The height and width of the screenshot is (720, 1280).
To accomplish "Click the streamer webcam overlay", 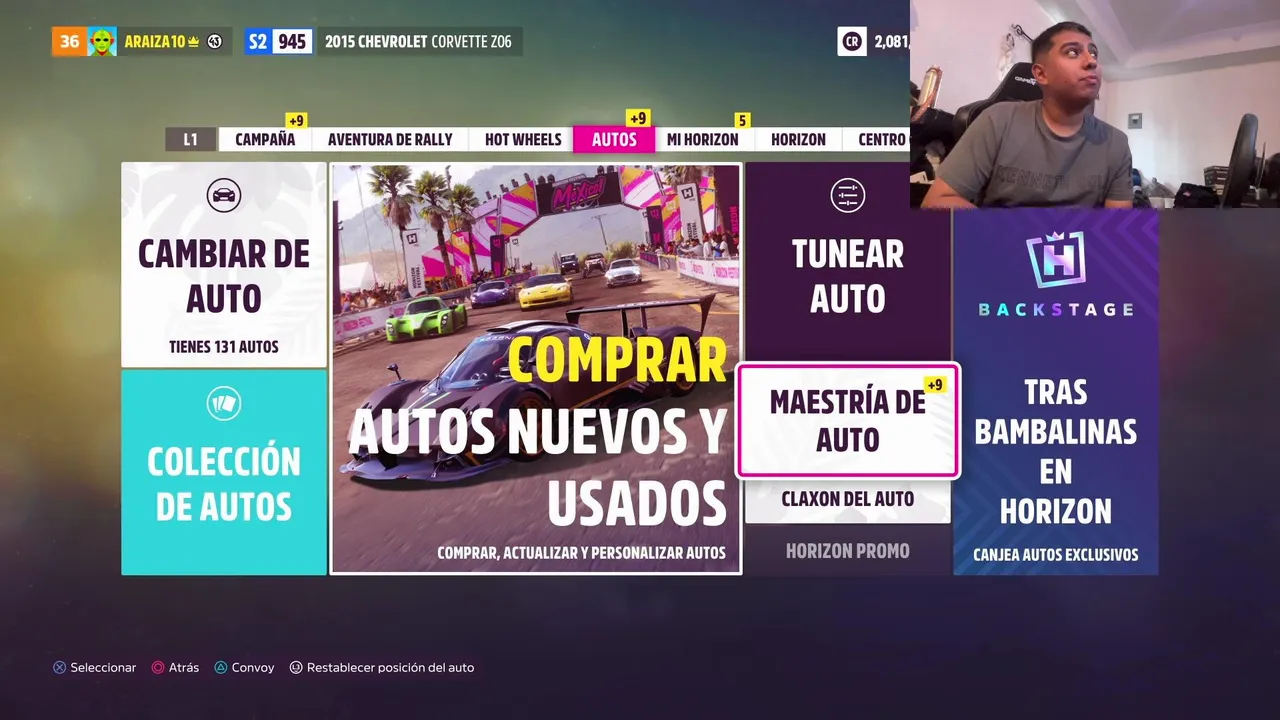I will [x=1095, y=104].
